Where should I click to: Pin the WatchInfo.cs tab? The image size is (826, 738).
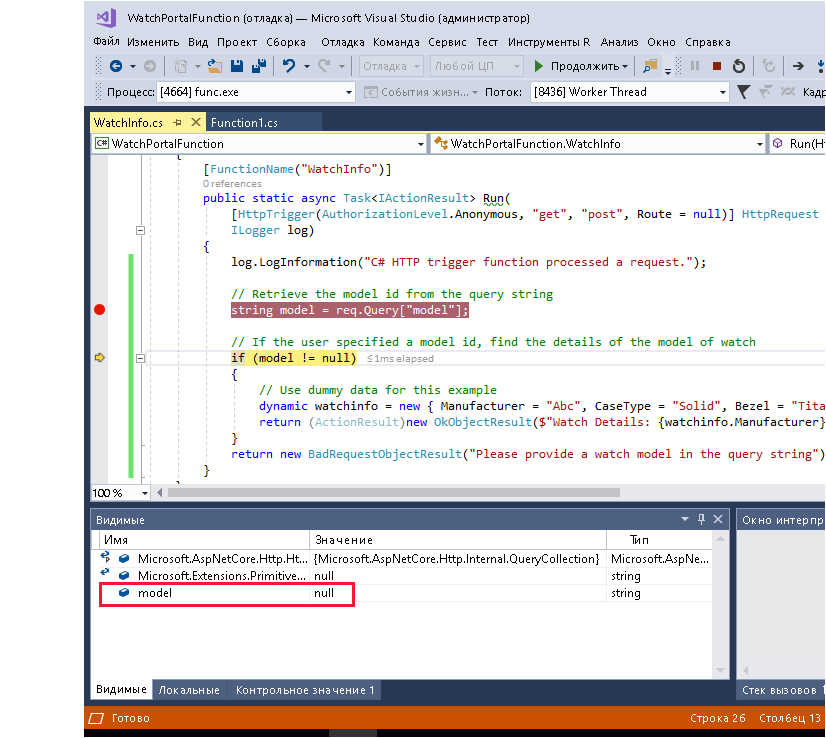(x=178, y=123)
